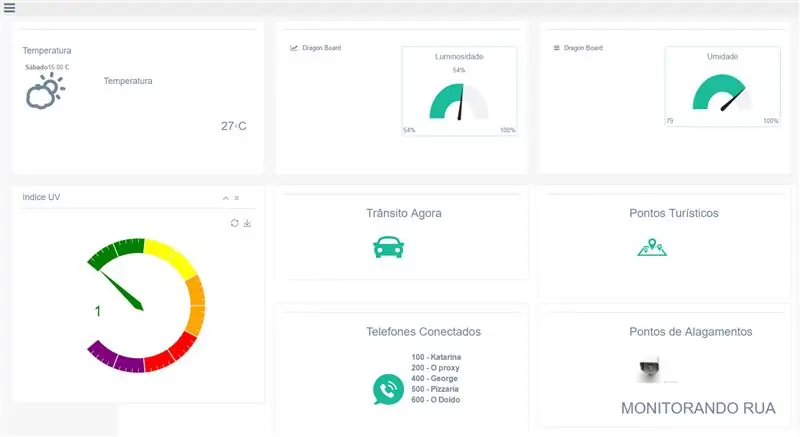Click the list icon beside second Dragon Board
This screenshot has height=437, width=800.
coord(557,48)
